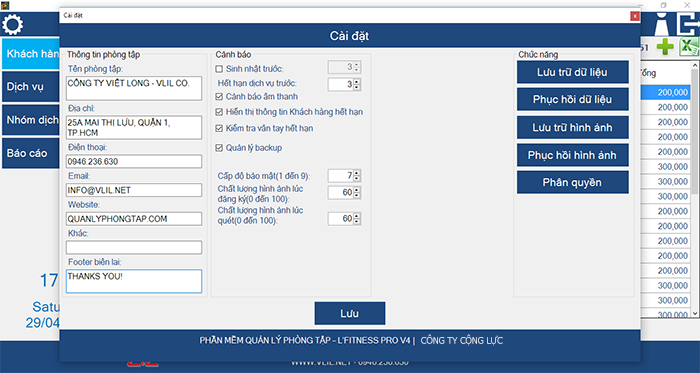Open the Dịch vụ menu tab
Screen dimensions: 700x373
pyautogui.click(x=30, y=86)
